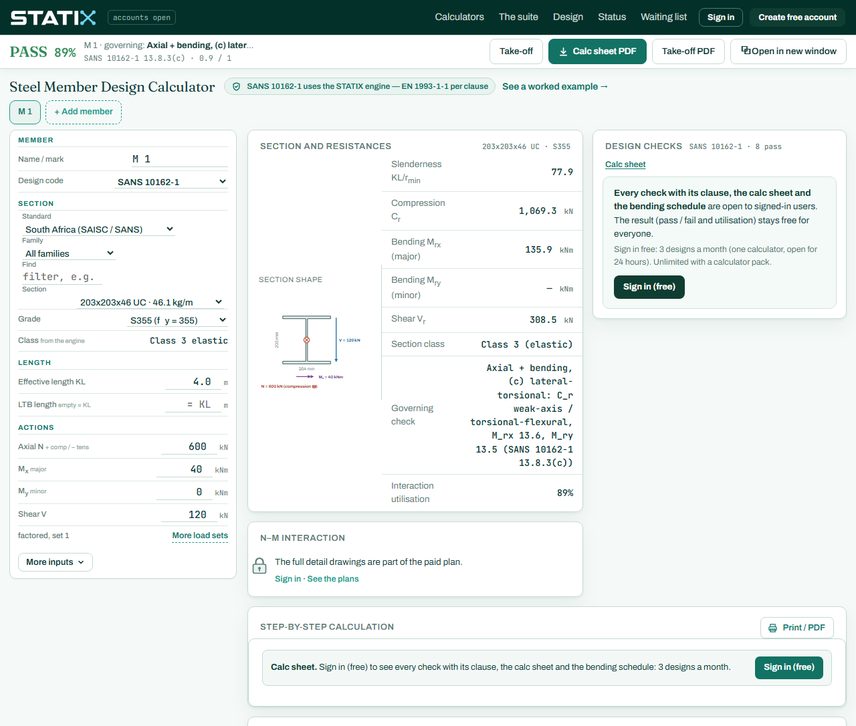Expand More inputs
Image resolution: width=856 pixels, height=726 pixels.
pos(55,562)
